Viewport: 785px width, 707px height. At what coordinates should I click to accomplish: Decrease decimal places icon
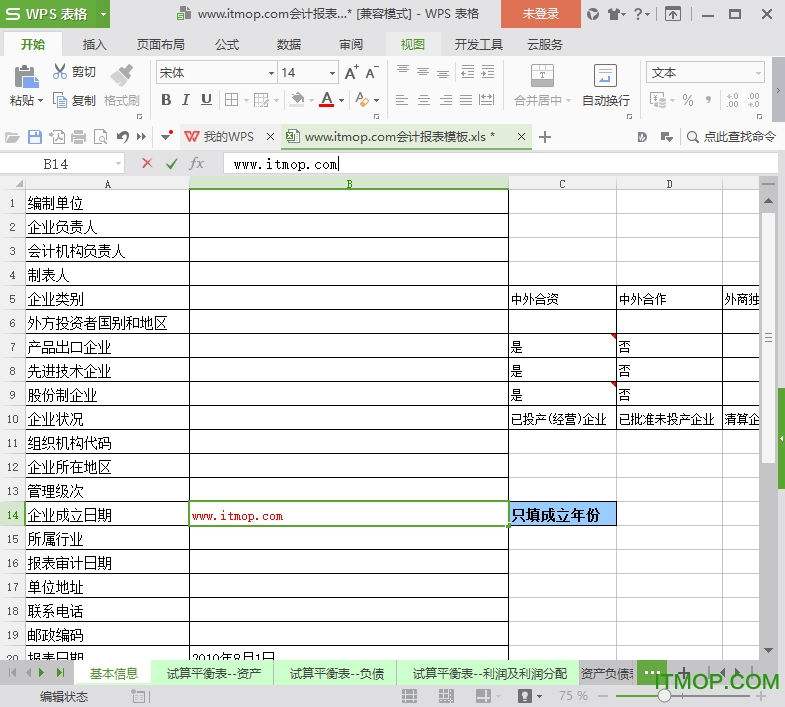click(x=753, y=100)
